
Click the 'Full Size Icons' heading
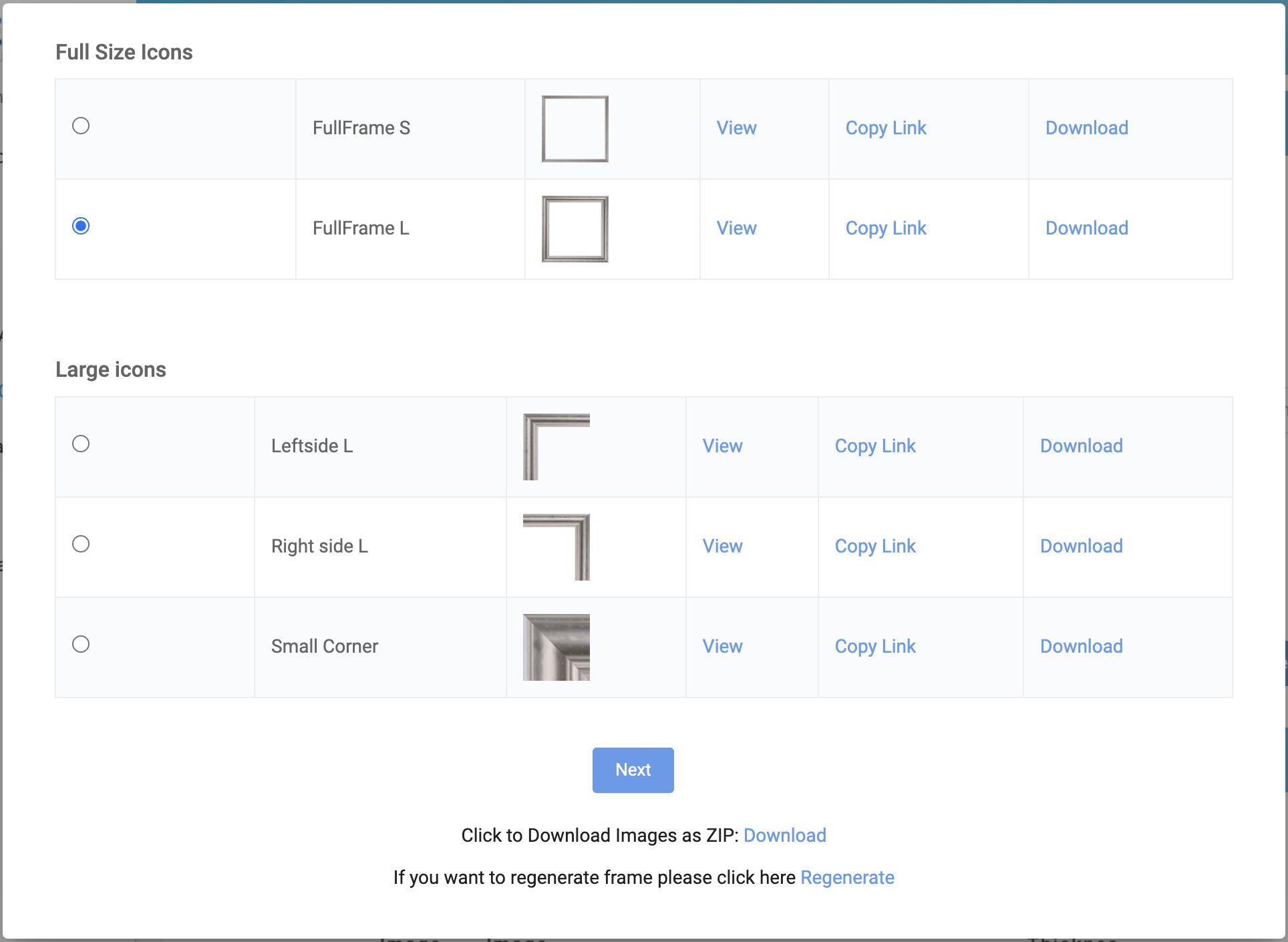[124, 52]
